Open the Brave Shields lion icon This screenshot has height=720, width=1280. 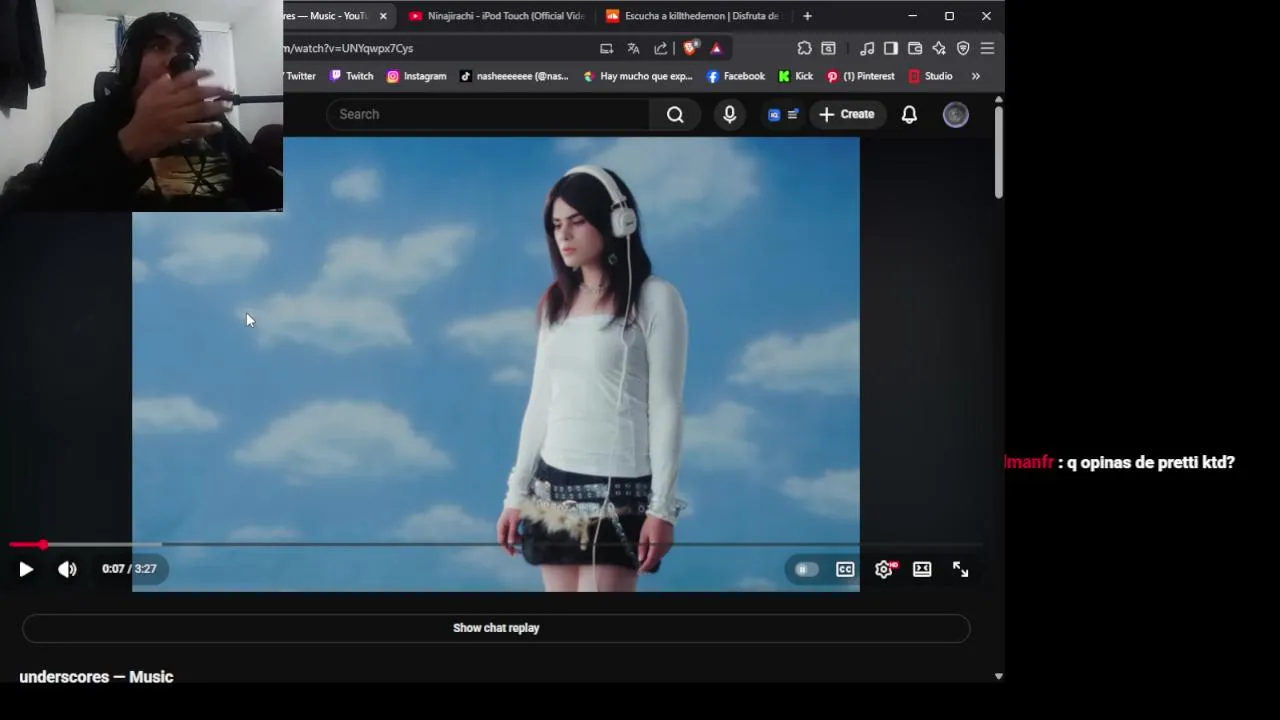click(x=690, y=48)
